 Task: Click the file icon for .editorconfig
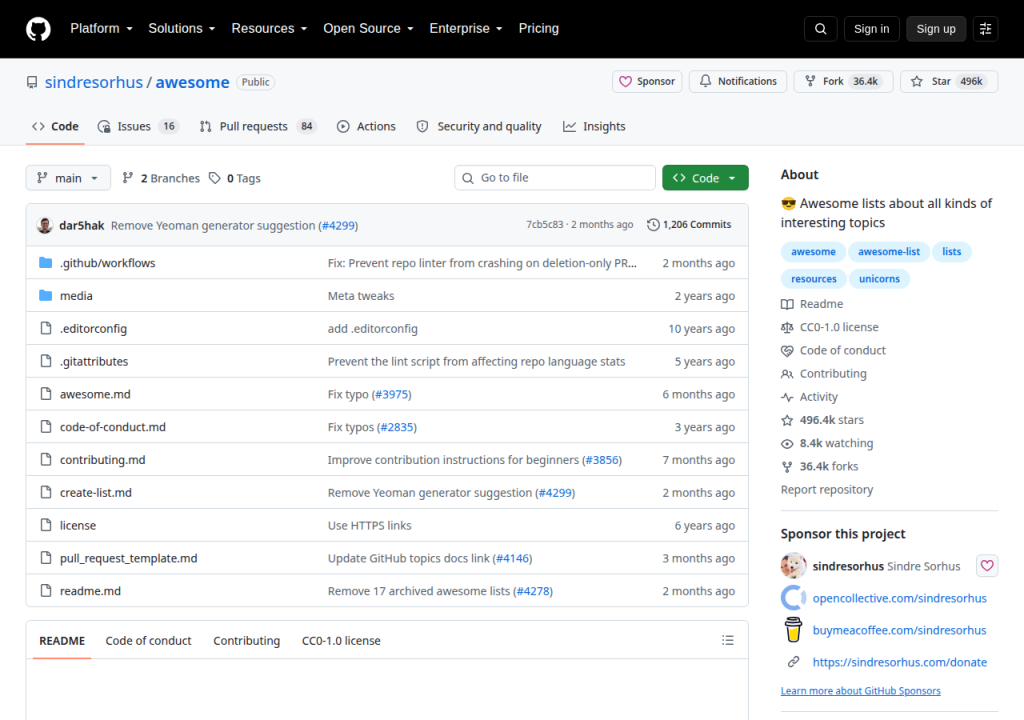[46, 328]
